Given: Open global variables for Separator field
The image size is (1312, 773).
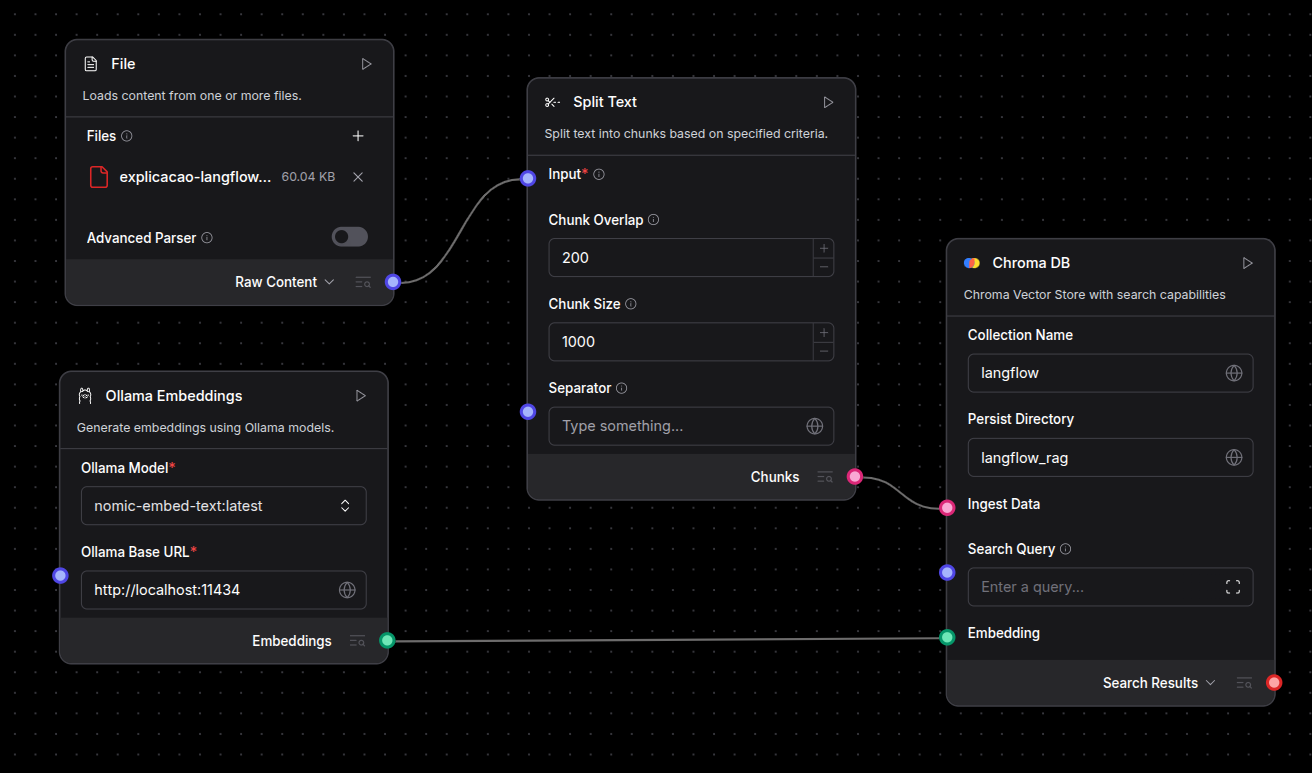Looking at the screenshot, I should click(815, 426).
